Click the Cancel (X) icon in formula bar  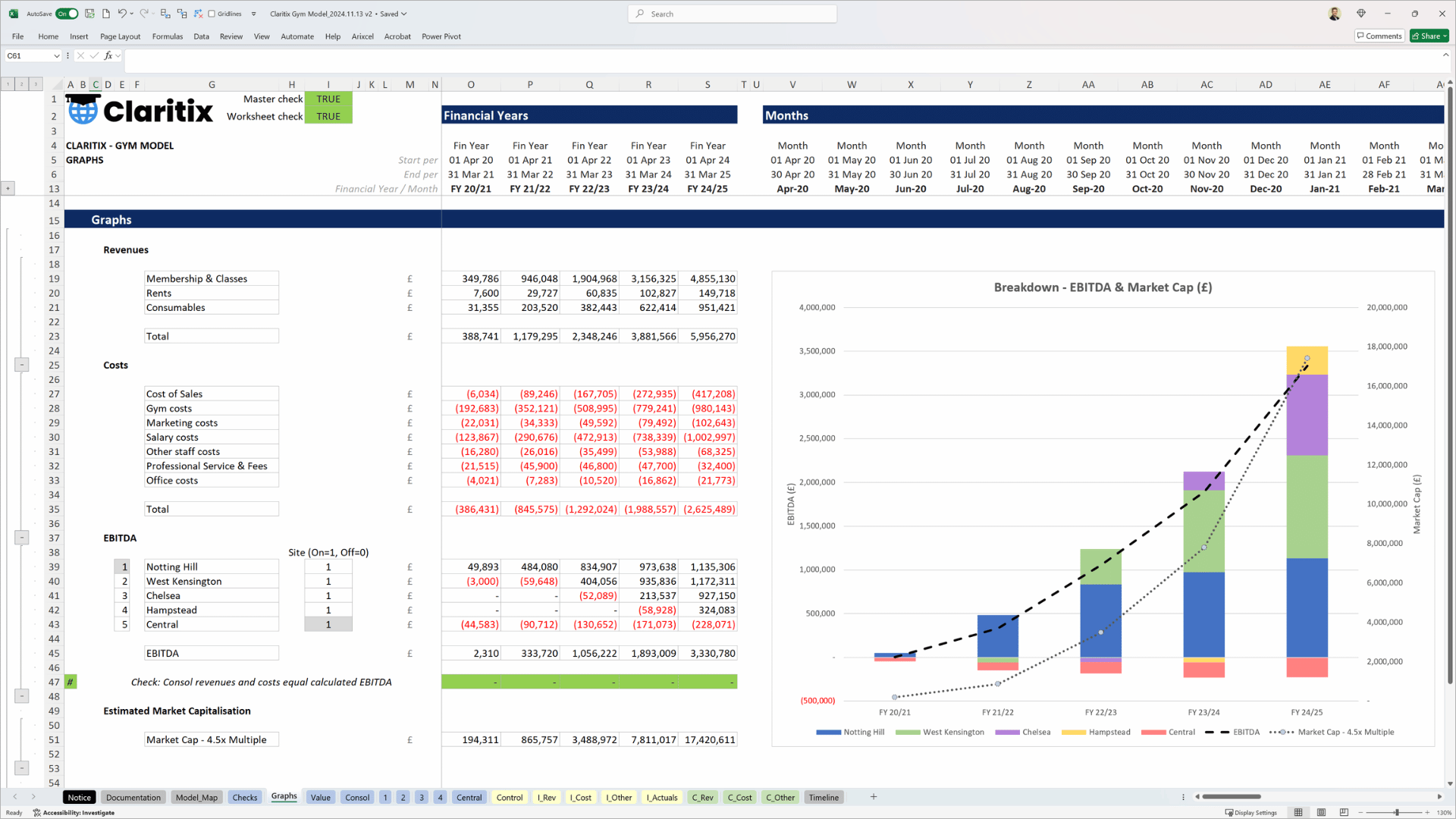[x=80, y=55]
